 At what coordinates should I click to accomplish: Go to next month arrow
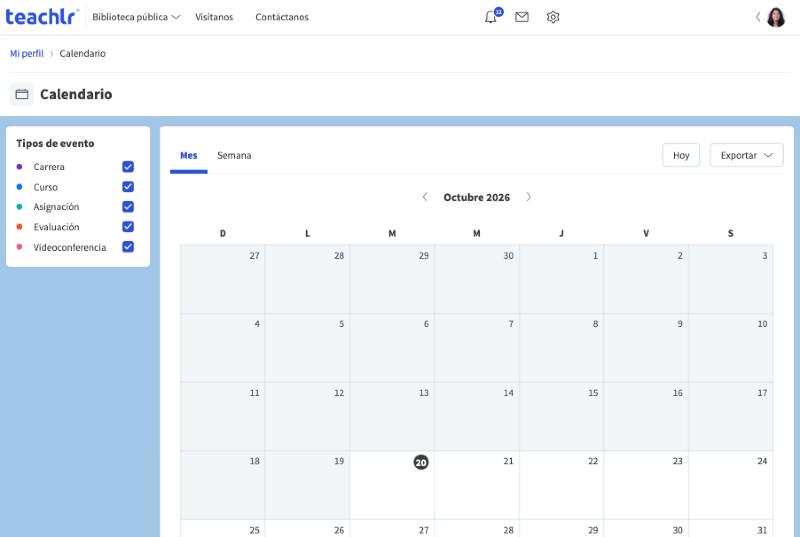pyautogui.click(x=528, y=197)
